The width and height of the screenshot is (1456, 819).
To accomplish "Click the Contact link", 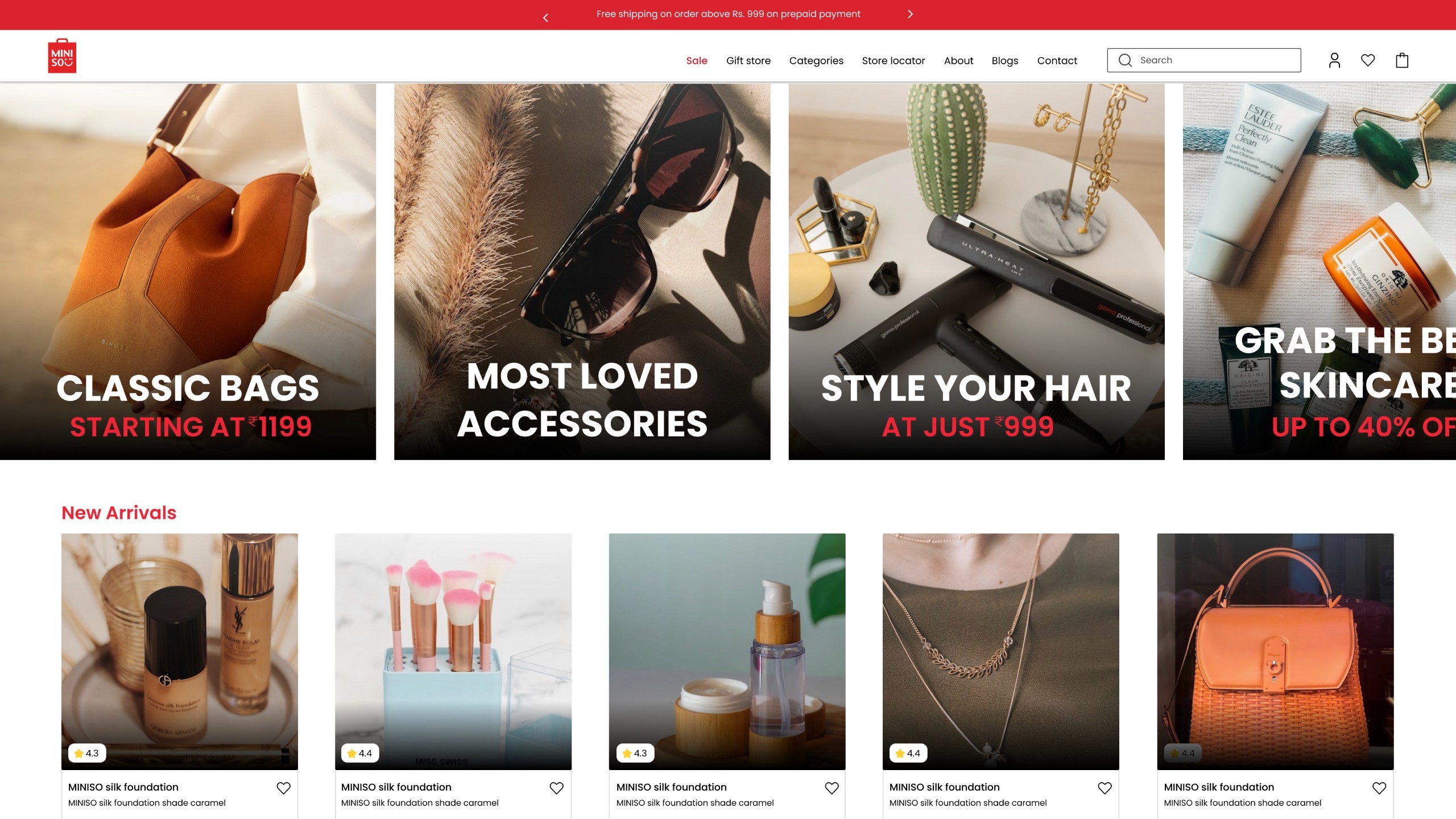I will click(x=1057, y=61).
